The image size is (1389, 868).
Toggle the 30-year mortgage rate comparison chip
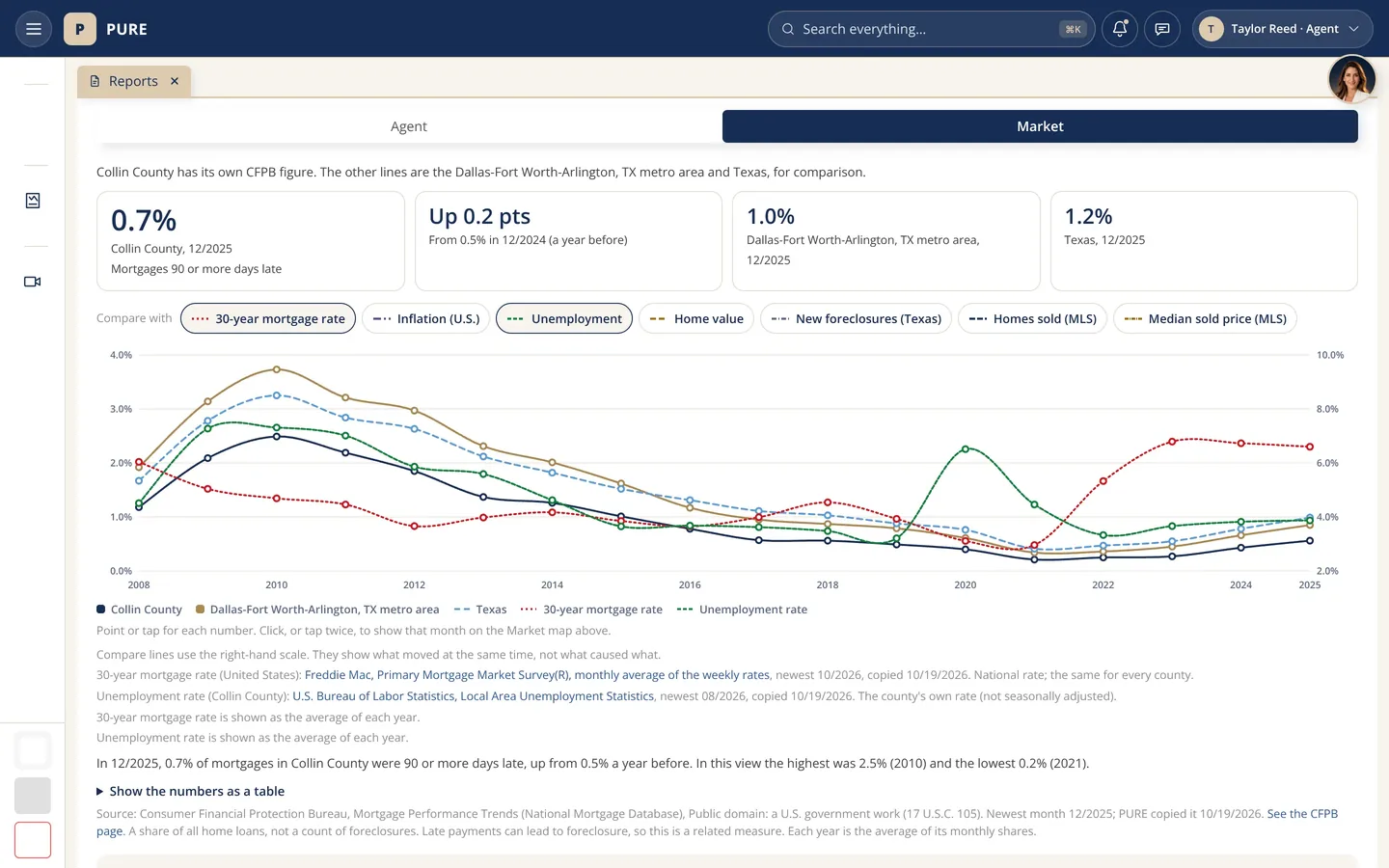click(268, 318)
